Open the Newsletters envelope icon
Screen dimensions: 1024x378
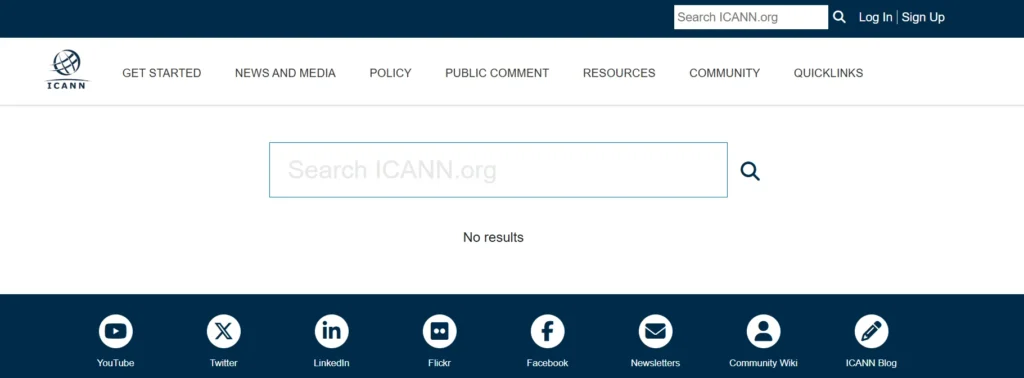[x=655, y=332]
